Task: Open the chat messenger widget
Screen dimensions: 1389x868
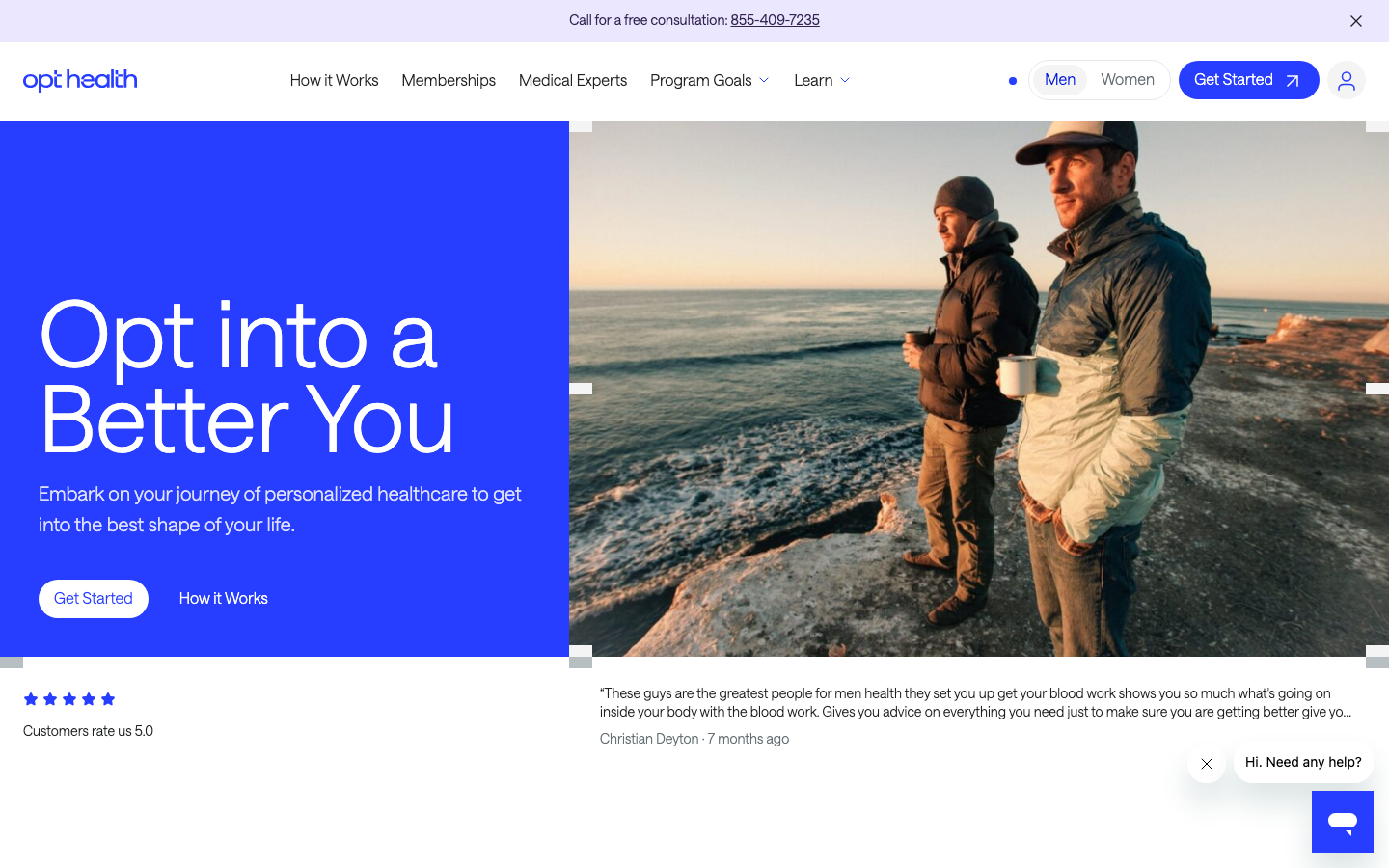Action: tap(1342, 822)
